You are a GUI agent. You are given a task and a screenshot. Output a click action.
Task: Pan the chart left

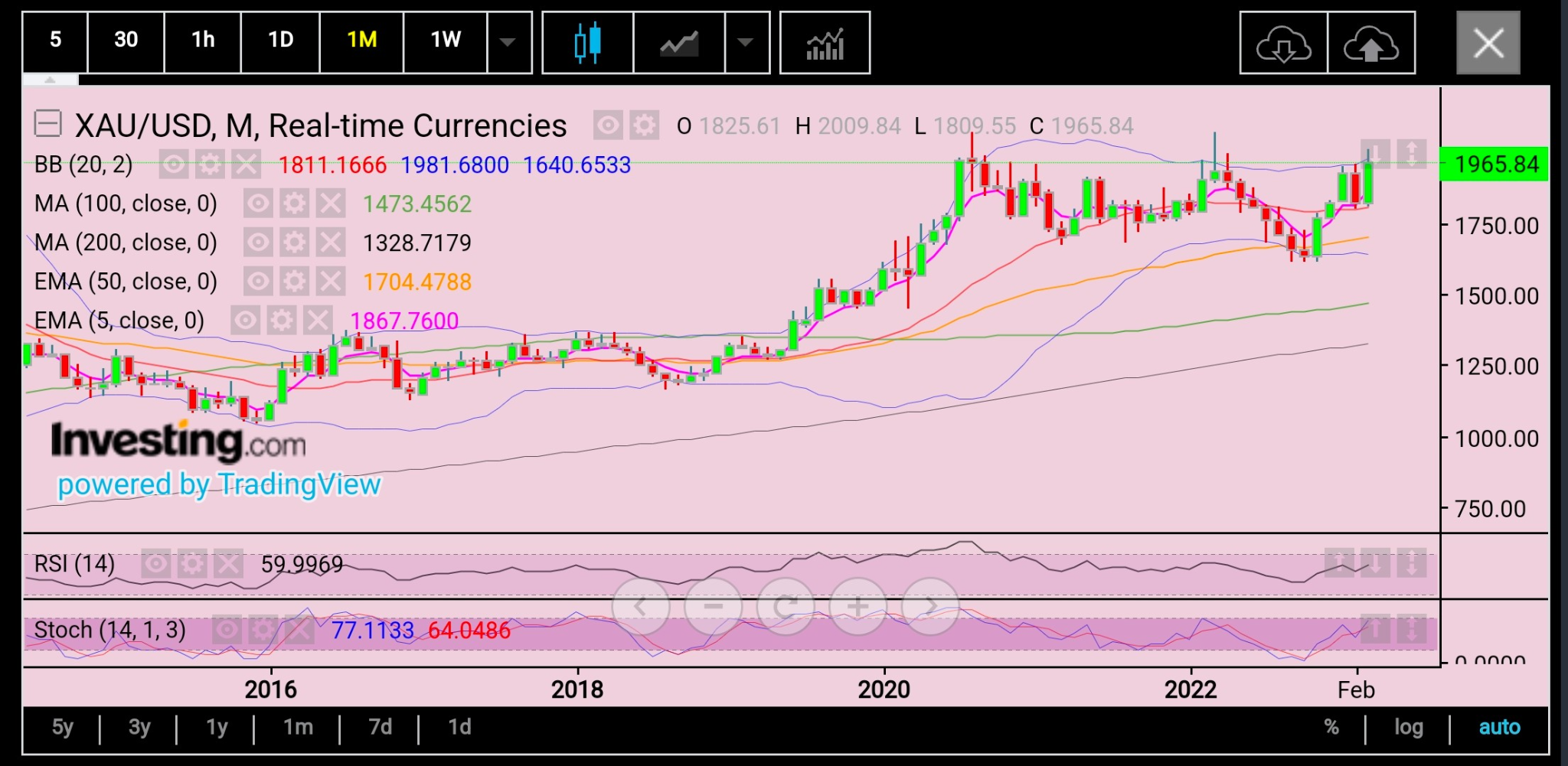(641, 607)
